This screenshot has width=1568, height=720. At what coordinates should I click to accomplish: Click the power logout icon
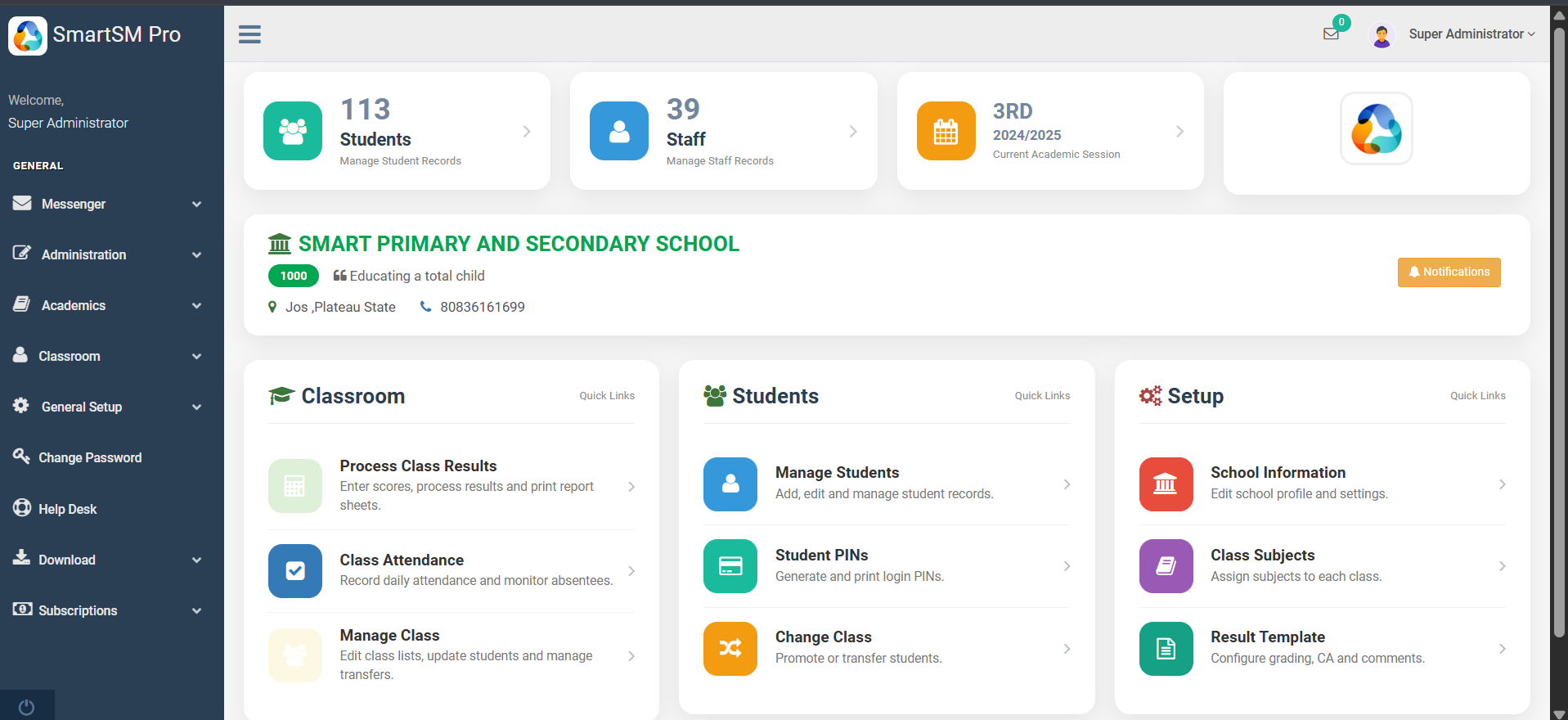[27, 707]
